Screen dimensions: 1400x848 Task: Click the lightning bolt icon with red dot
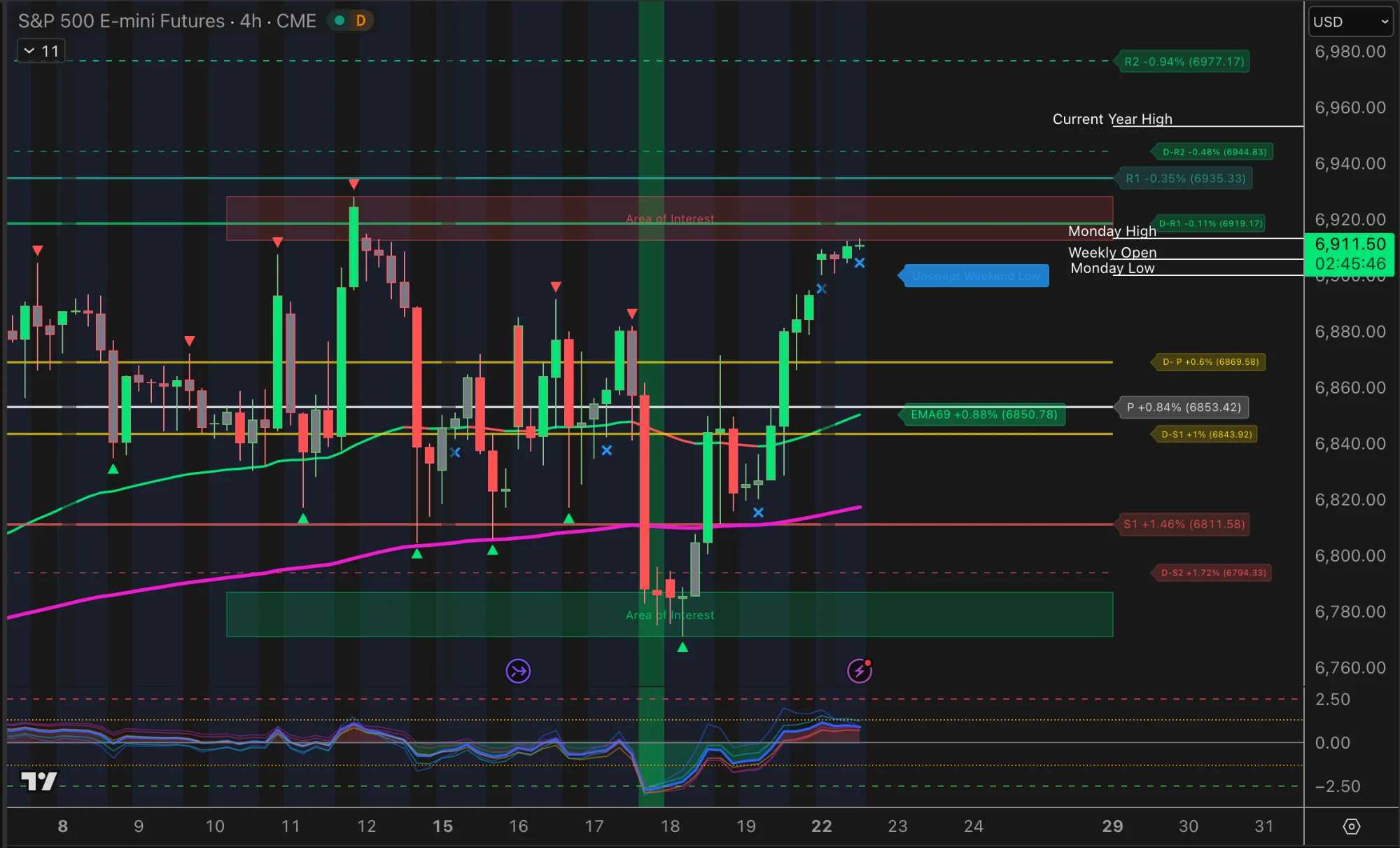coord(860,670)
